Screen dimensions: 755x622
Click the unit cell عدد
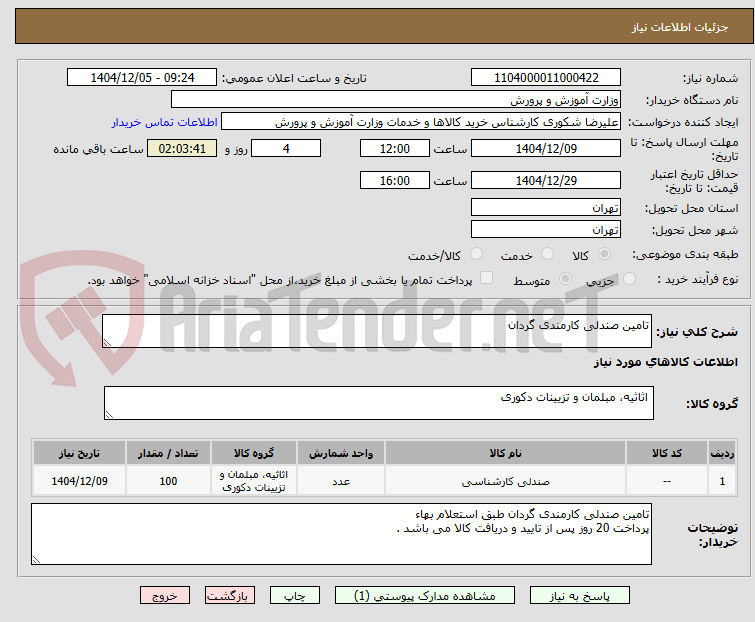[x=341, y=481]
